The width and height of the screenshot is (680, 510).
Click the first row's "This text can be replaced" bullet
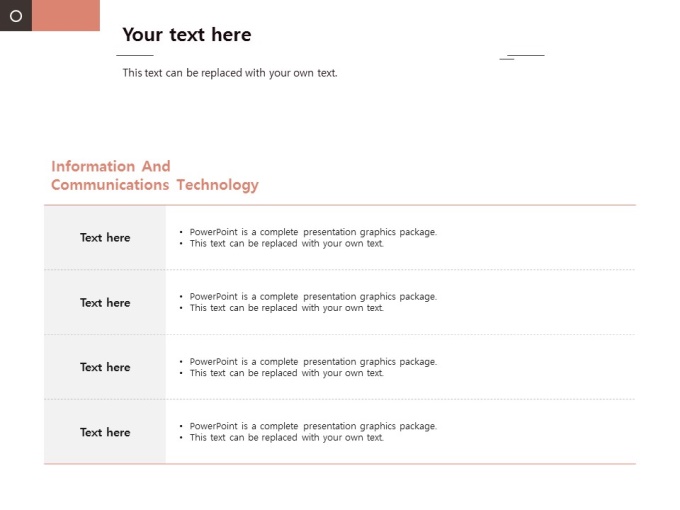[287, 244]
